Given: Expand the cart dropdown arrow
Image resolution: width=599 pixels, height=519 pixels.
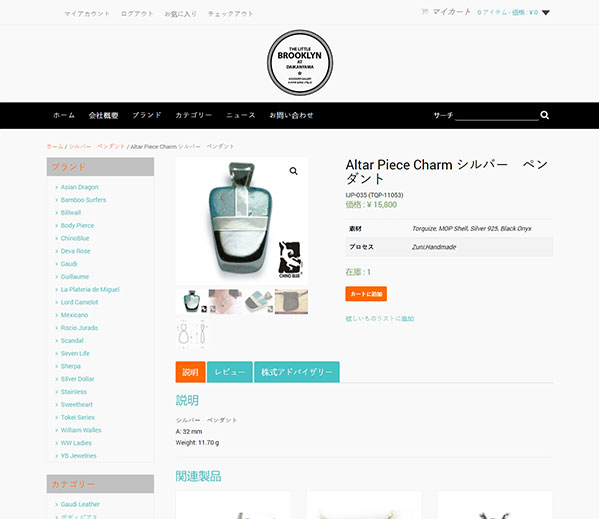Looking at the screenshot, I should (x=546, y=13).
